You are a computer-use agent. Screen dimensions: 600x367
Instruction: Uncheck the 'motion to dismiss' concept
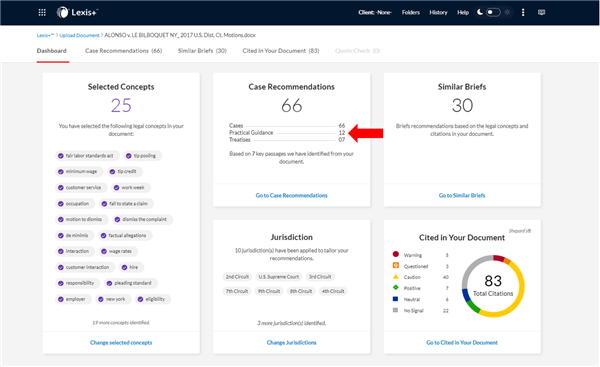click(x=80, y=219)
